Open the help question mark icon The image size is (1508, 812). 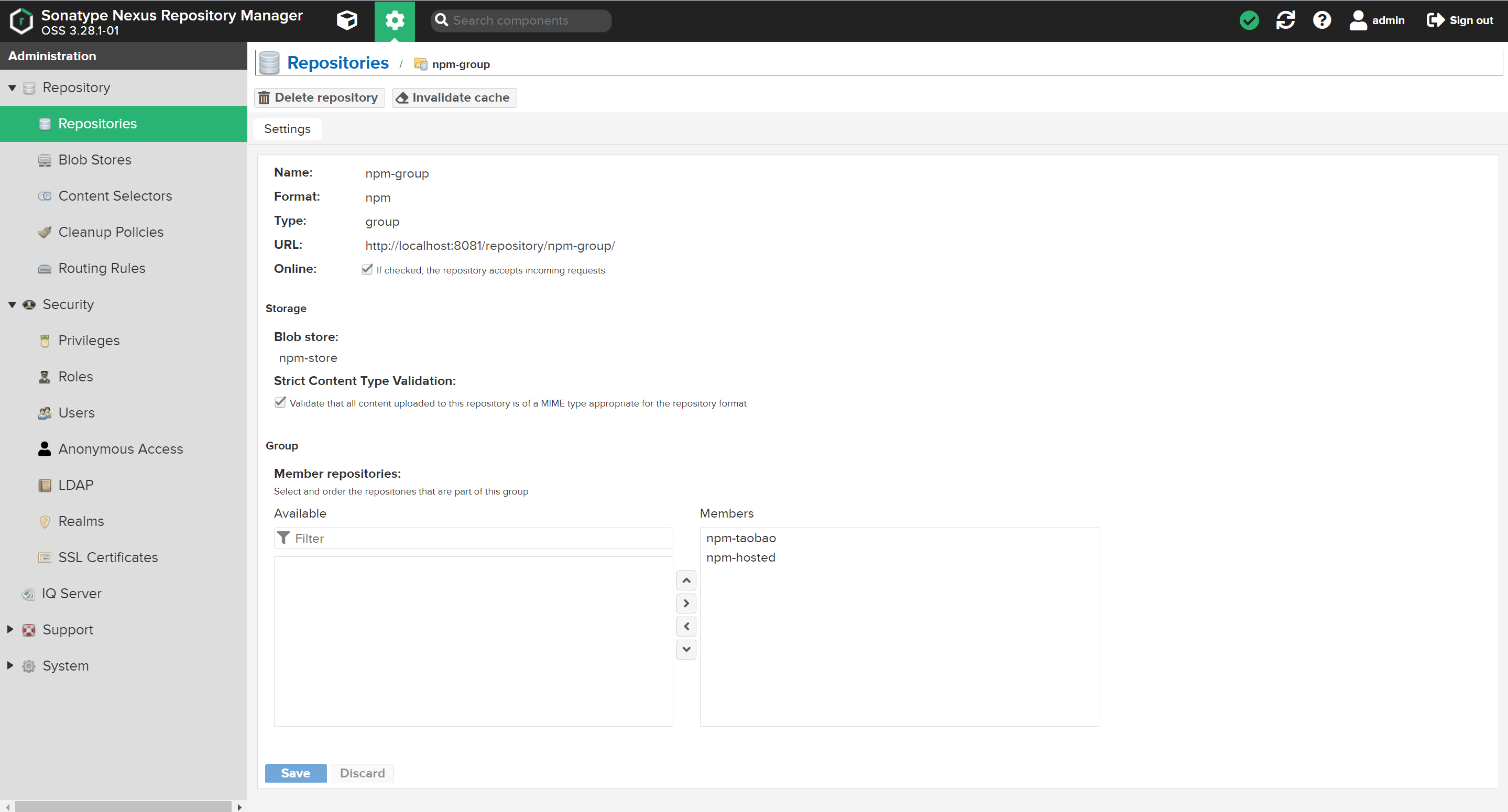(1322, 20)
